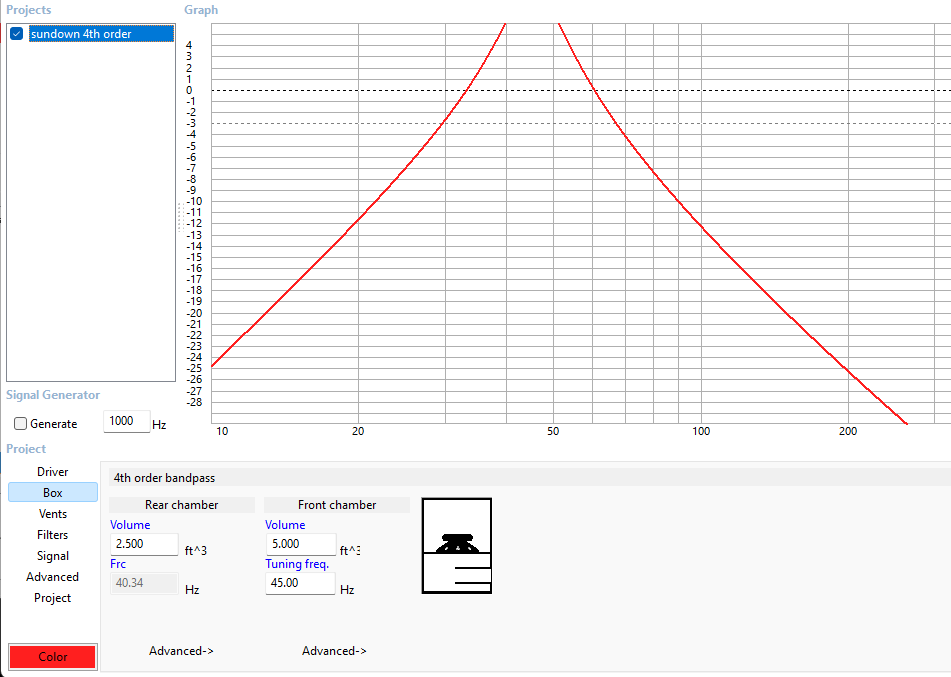Go to the Vents tab
Viewport: 951px width, 677px height.
pos(53,514)
